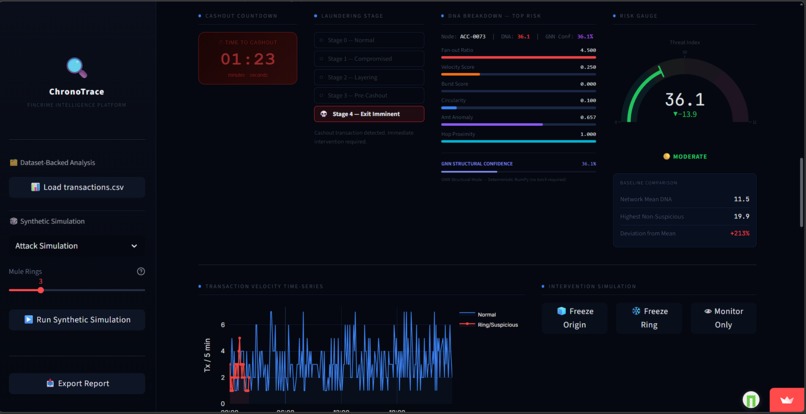Click the node ID ACC-0073
The image size is (806, 414).
472,37
